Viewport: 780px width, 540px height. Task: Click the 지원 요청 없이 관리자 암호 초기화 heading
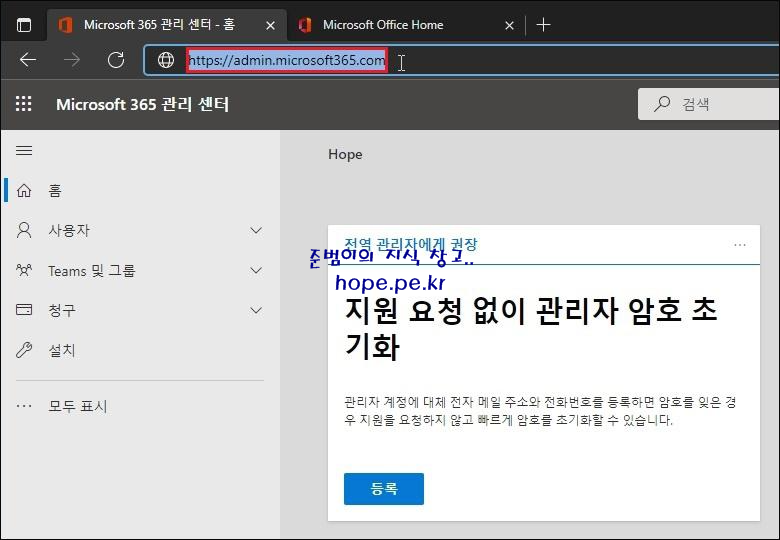coord(531,328)
